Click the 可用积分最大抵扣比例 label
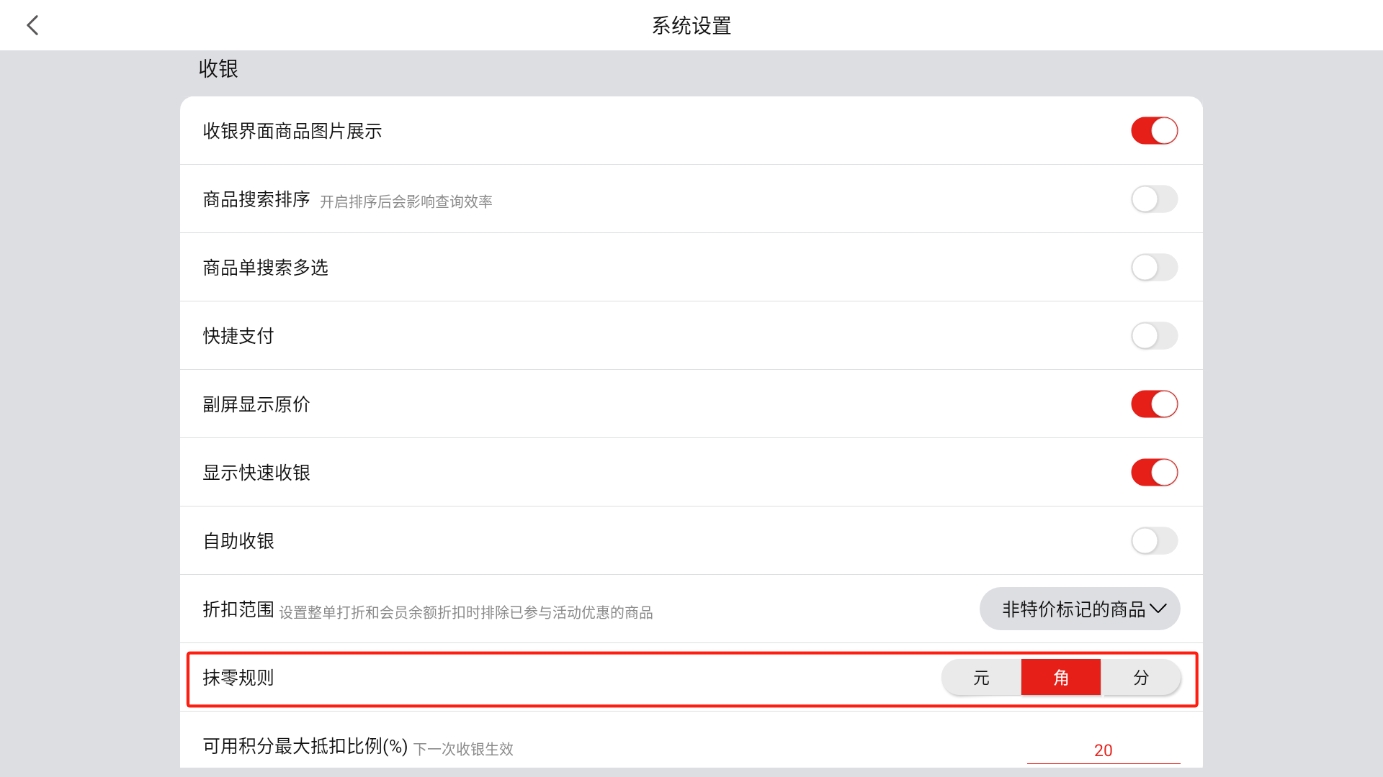The height and width of the screenshot is (777, 1383). [305, 748]
